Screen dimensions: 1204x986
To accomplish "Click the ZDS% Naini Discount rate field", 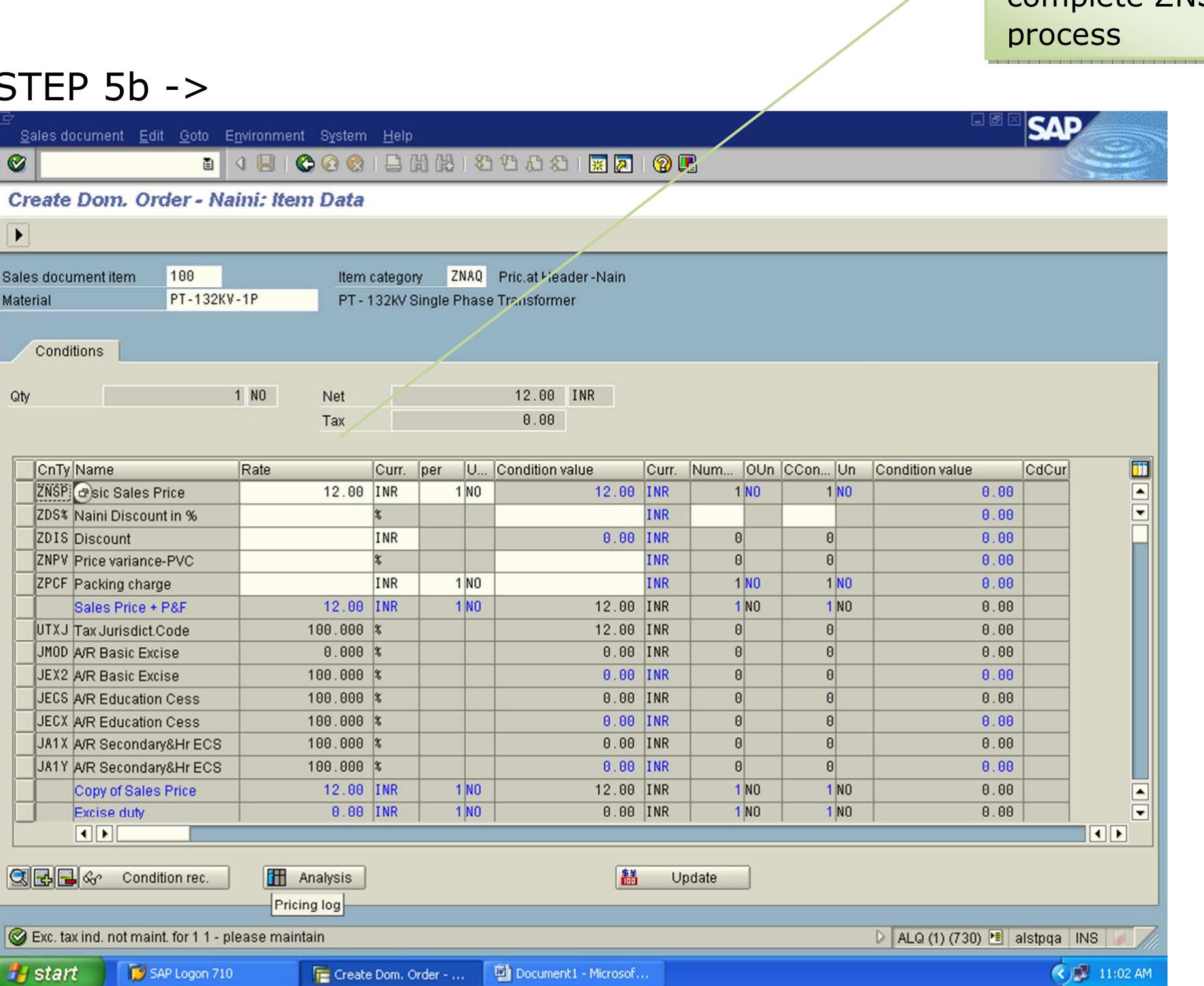I will [306, 515].
